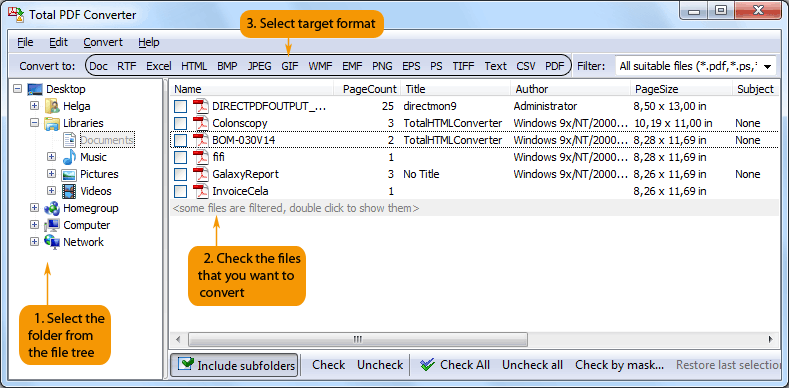The image size is (789, 388).
Task: Select PNG as target format
Action: pos(382,66)
